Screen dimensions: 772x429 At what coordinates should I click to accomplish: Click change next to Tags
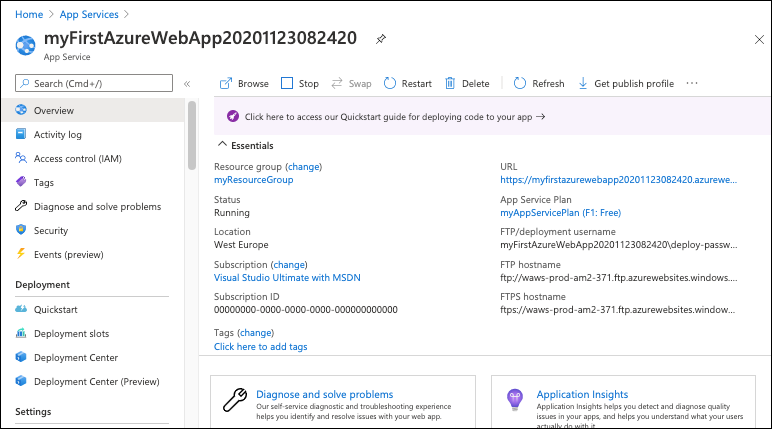(x=256, y=332)
